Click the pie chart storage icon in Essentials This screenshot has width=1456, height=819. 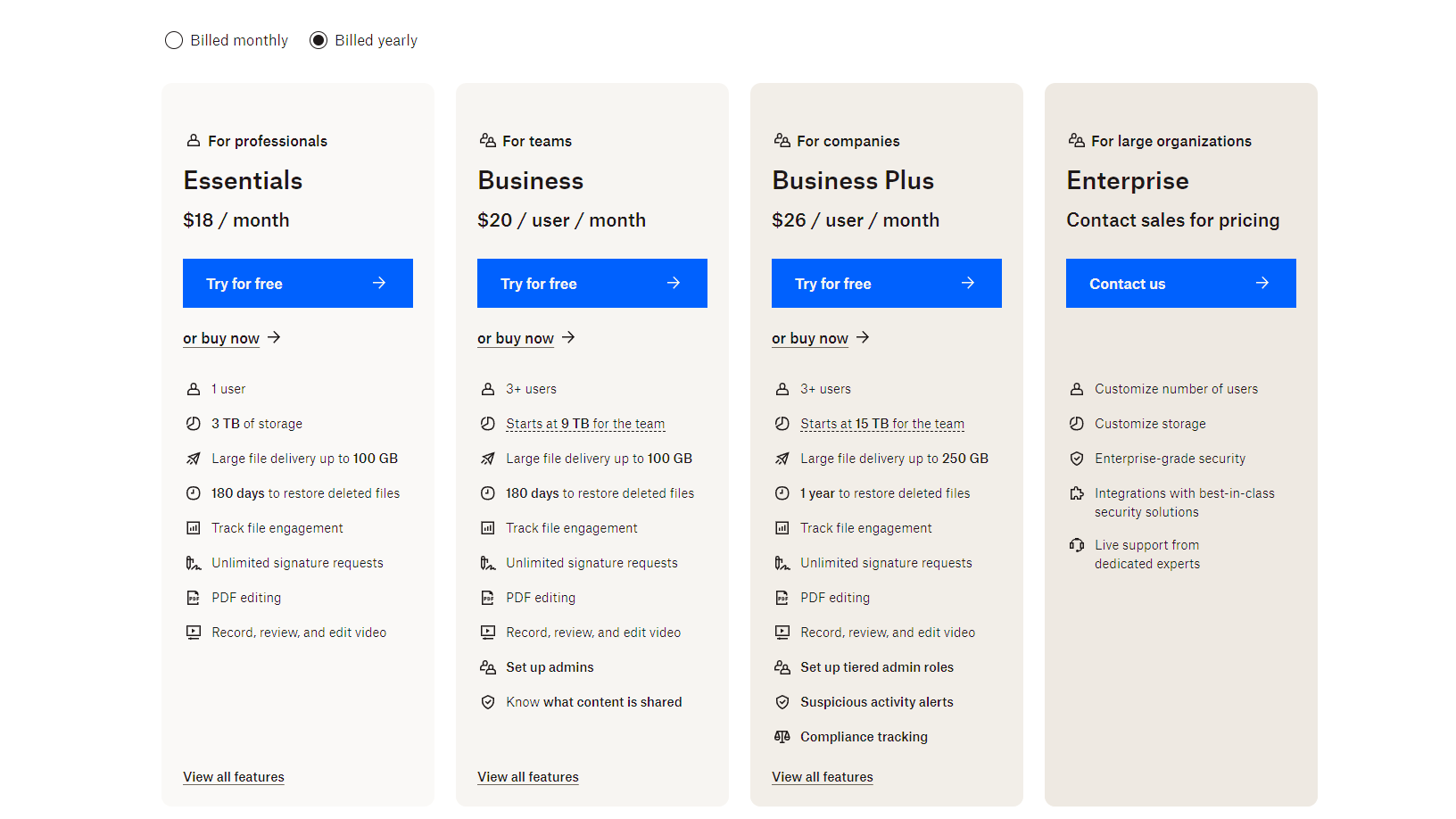click(194, 423)
